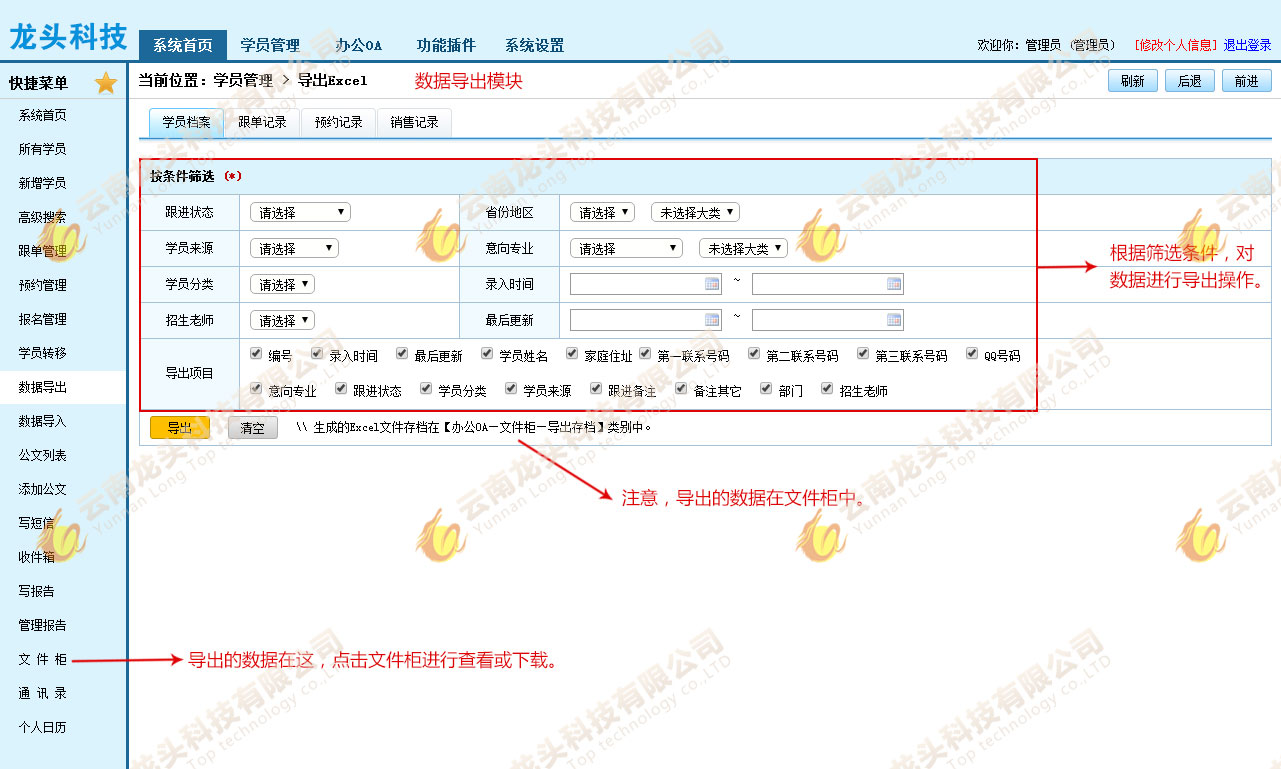The image size is (1281, 769).
Task: Toggle the QQ号码 export checkbox
Action: tap(972, 354)
